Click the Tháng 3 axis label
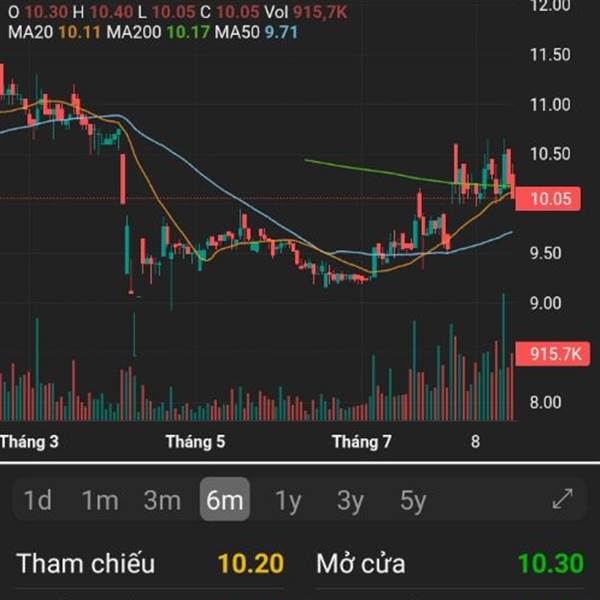The height and width of the screenshot is (600, 600). pos(29,442)
